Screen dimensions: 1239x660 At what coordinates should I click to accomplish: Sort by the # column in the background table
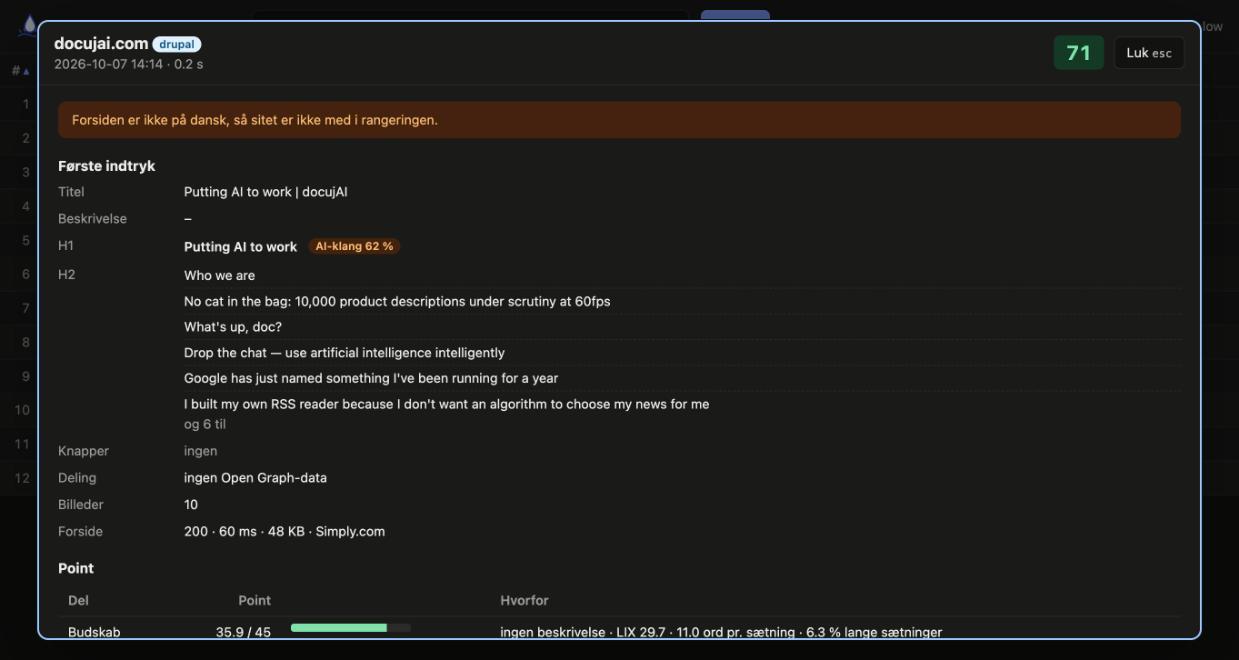pos(20,71)
